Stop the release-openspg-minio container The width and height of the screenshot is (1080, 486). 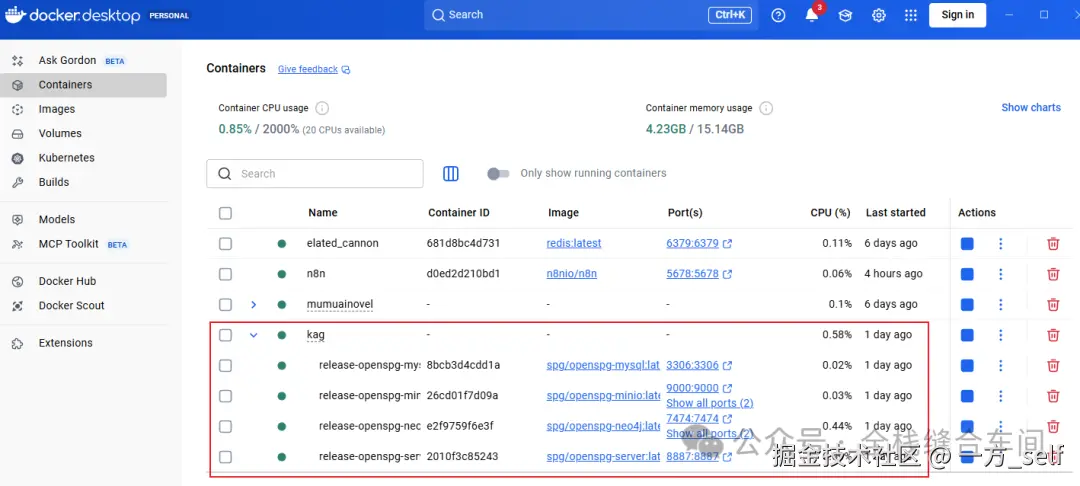(x=967, y=396)
